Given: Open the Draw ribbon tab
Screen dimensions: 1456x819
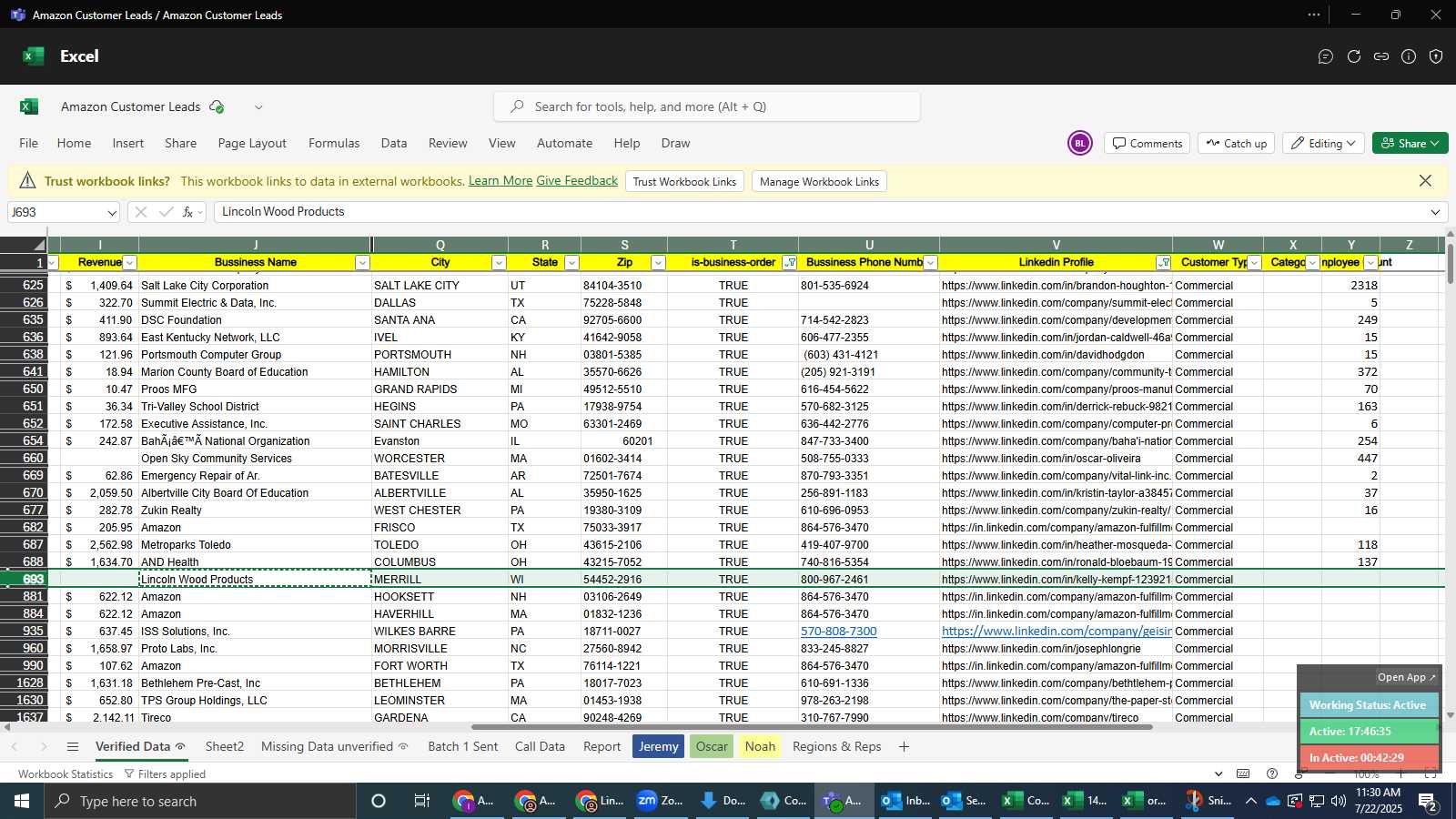Looking at the screenshot, I should tap(675, 143).
